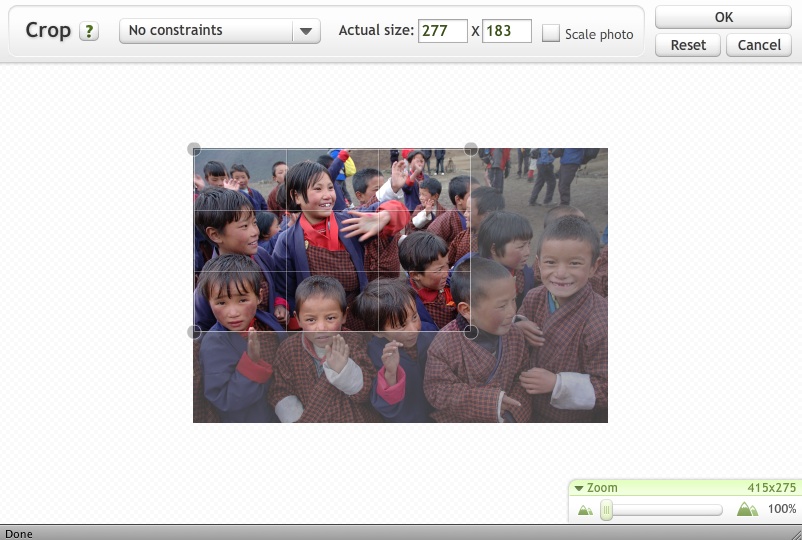Click the top-left crop handle
The image size is (802, 540).
click(194, 149)
